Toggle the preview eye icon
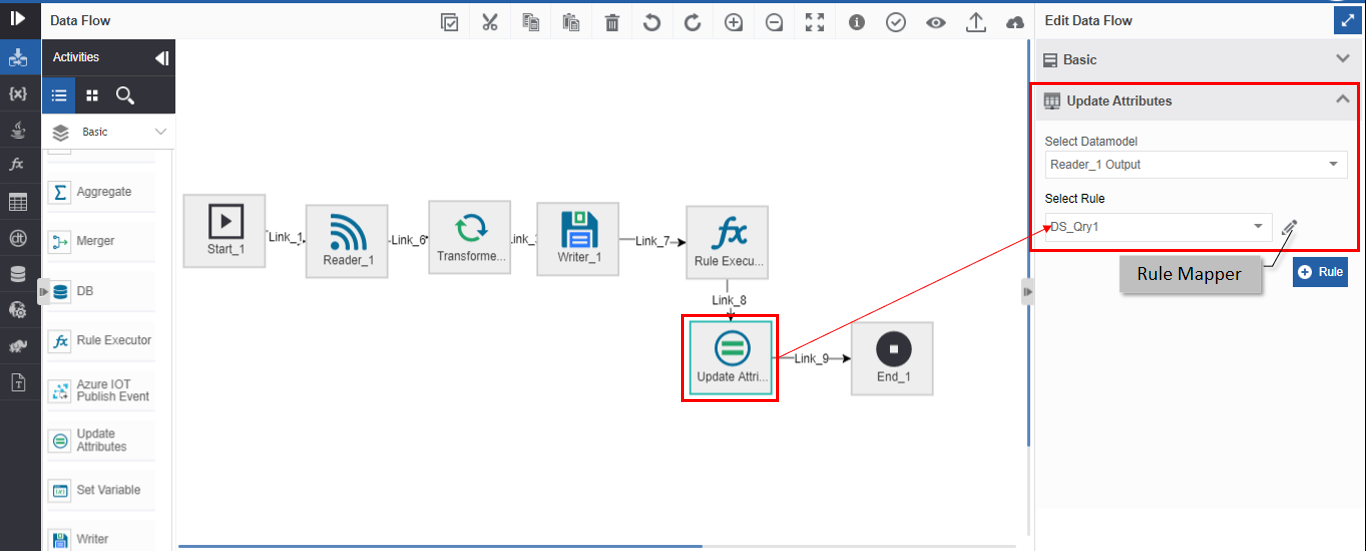Image resolution: width=1366 pixels, height=551 pixels. 936,22
